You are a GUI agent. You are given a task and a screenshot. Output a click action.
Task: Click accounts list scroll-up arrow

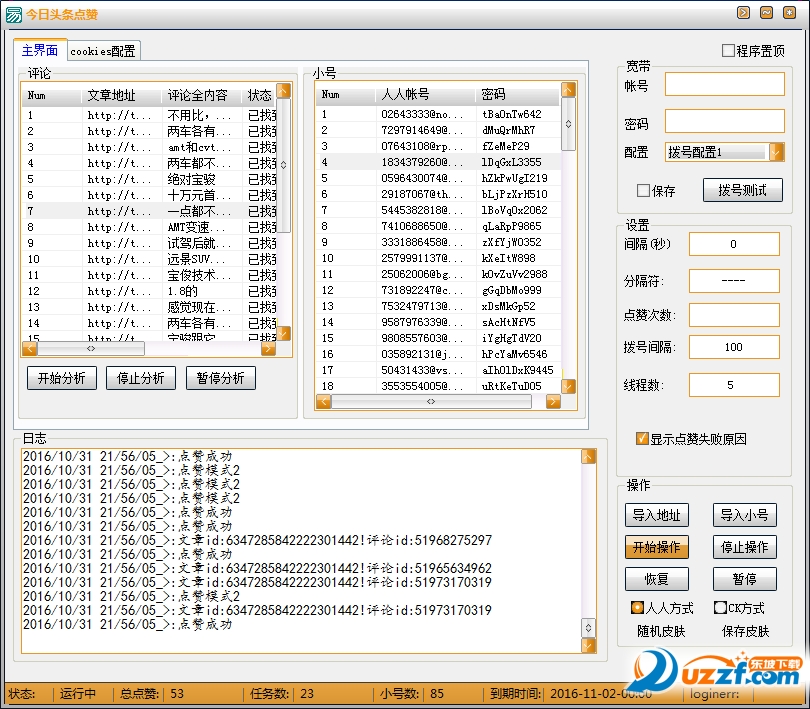568,89
